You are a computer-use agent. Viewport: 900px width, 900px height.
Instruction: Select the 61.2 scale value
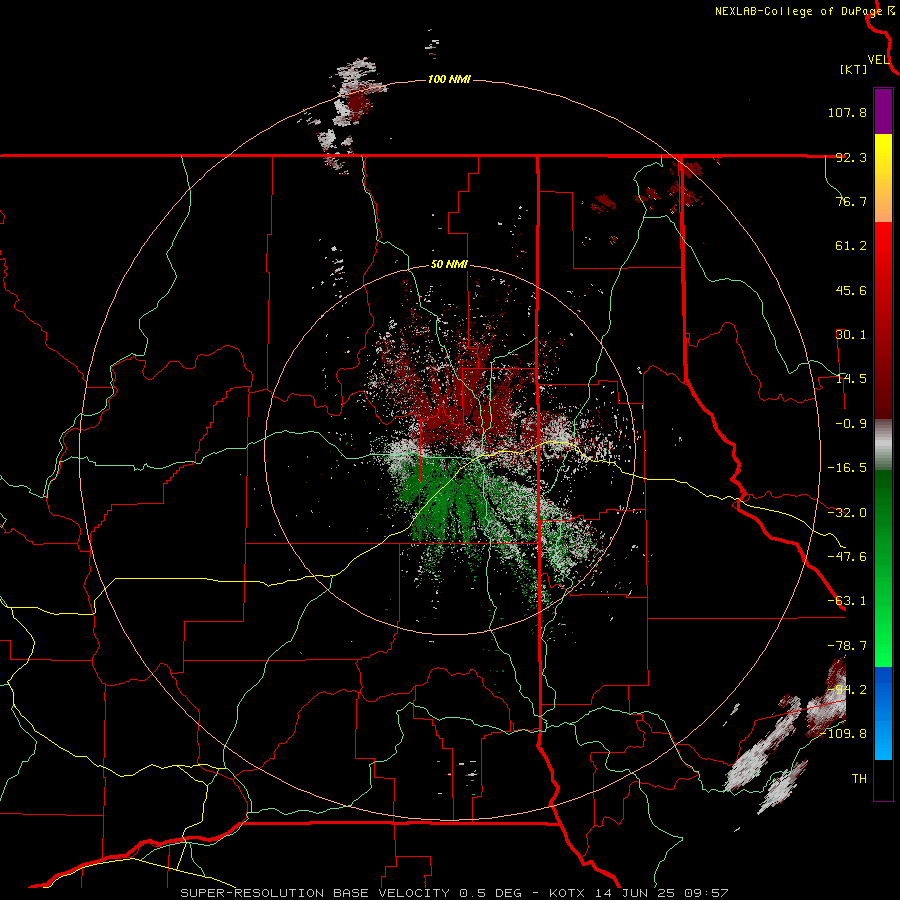(851, 246)
